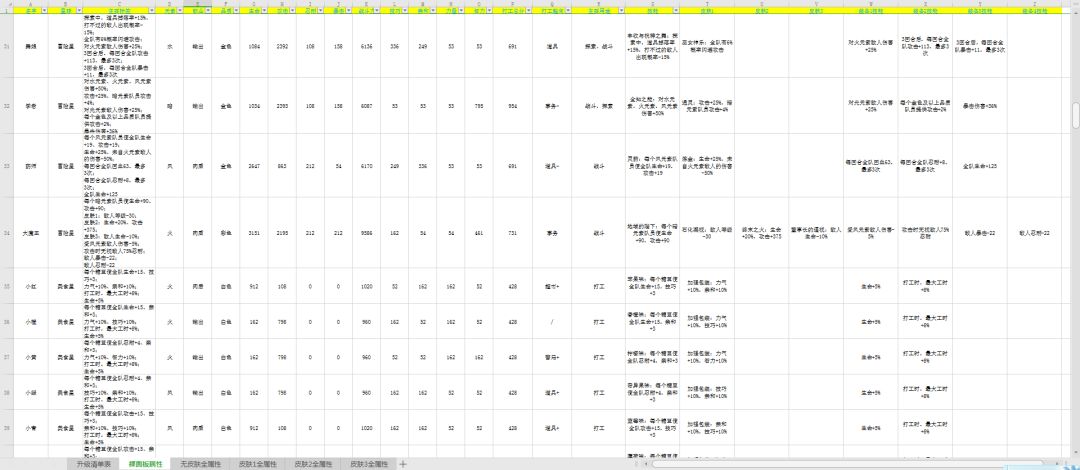1080x470 pixels.
Task: Select column M by its letter header
Action: pos(422,3)
